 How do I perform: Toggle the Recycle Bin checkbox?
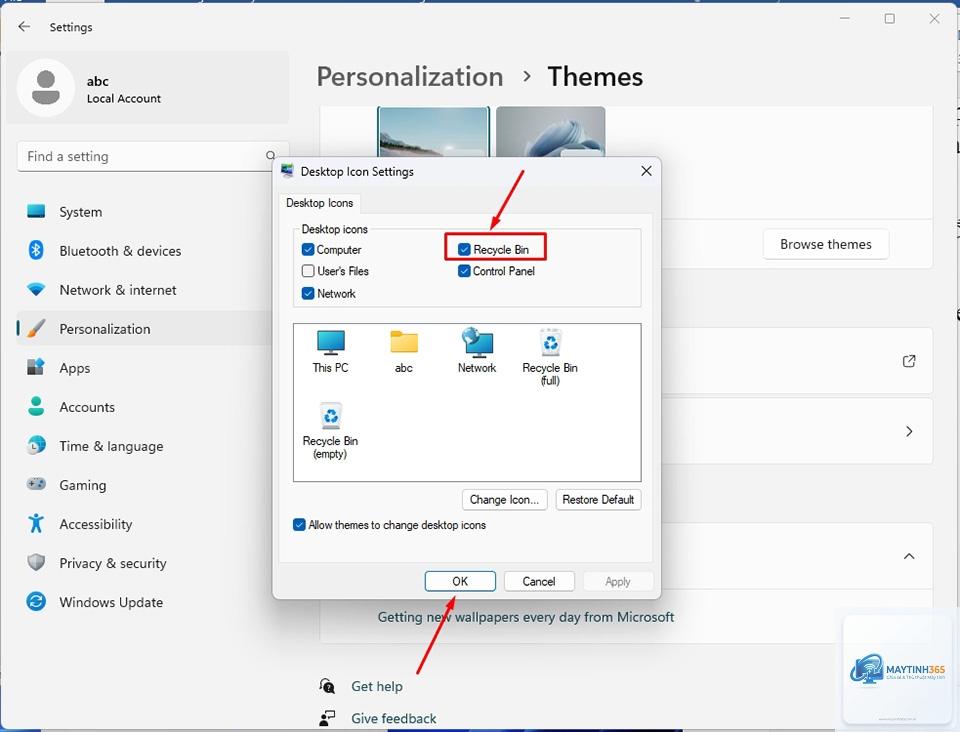point(464,249)
